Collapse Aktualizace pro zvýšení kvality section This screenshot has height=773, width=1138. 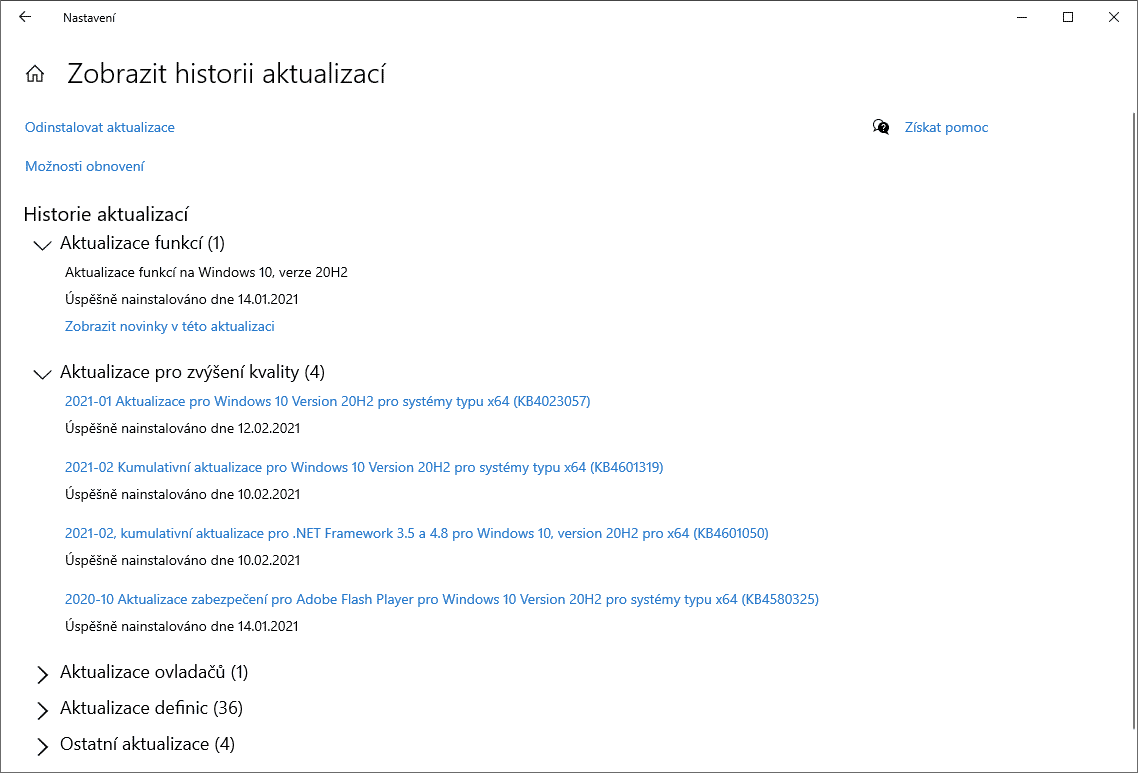click(42, 374)
